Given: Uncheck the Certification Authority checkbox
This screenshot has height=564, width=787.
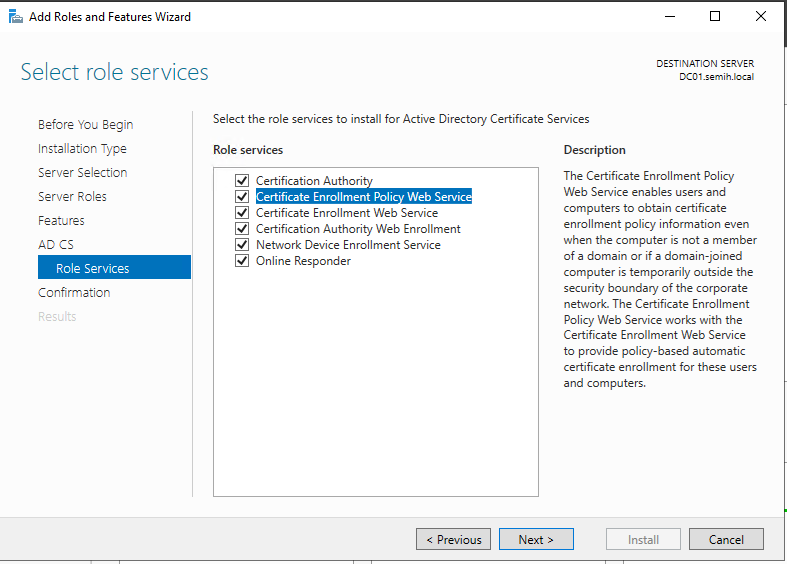Looking at the screenshot, I should 241,181.
